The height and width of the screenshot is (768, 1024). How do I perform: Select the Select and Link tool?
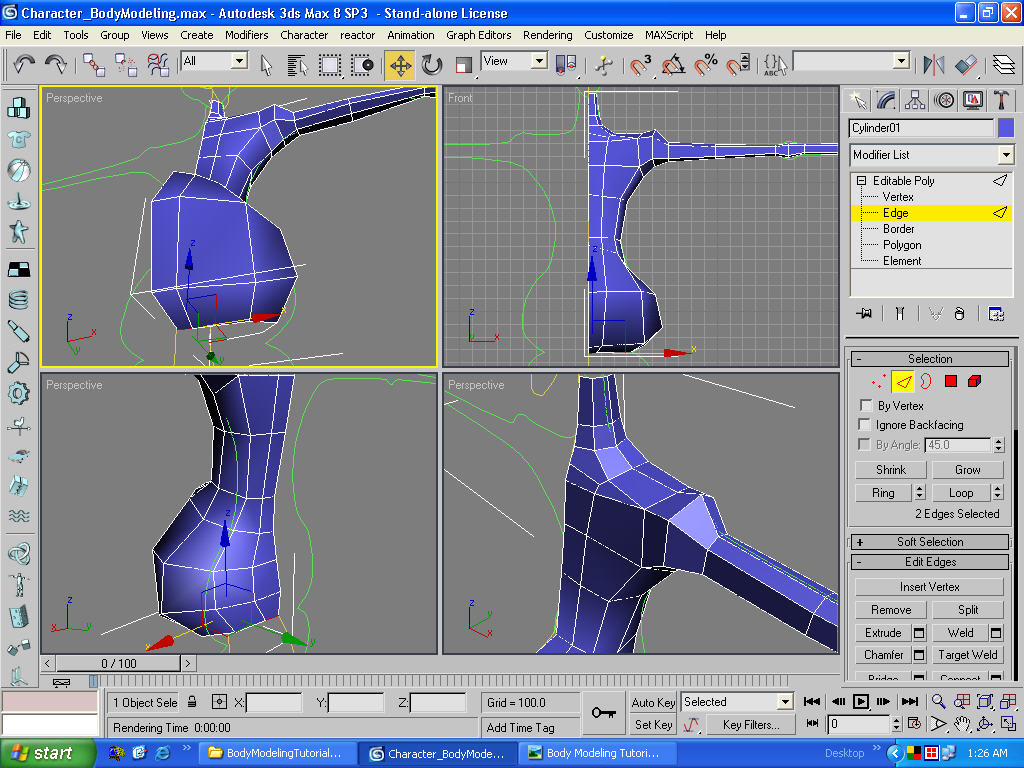coord(94,65)
